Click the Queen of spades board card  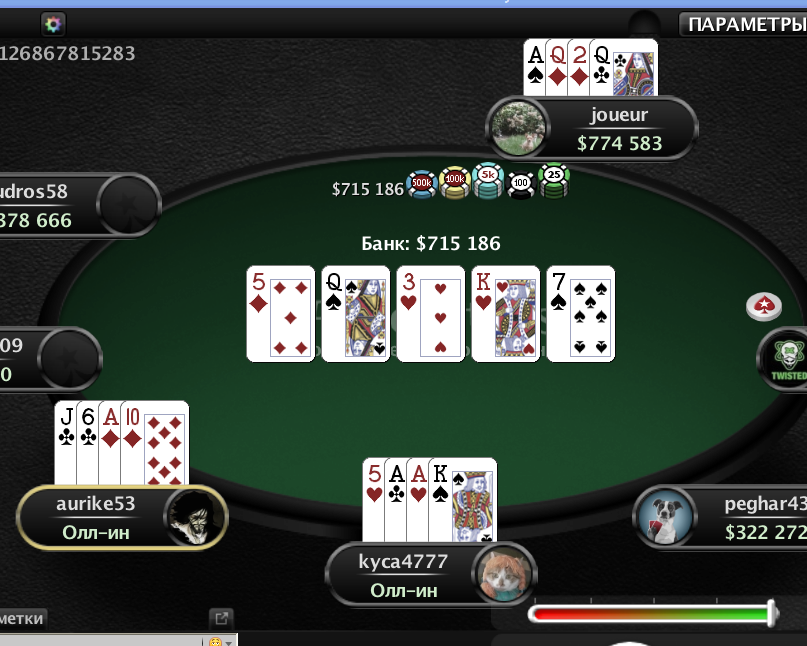pos(356,314)
